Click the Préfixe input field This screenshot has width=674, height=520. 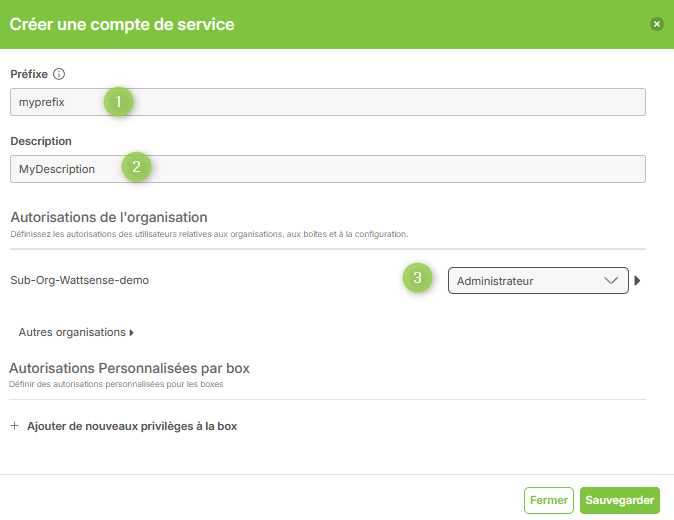coord(328,102)
